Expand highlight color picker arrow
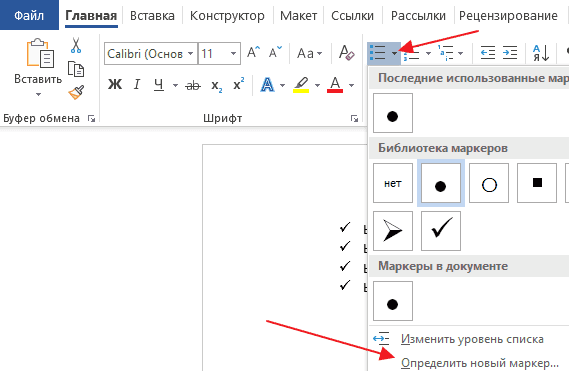569x371 pixels. (x=317, y=85)
